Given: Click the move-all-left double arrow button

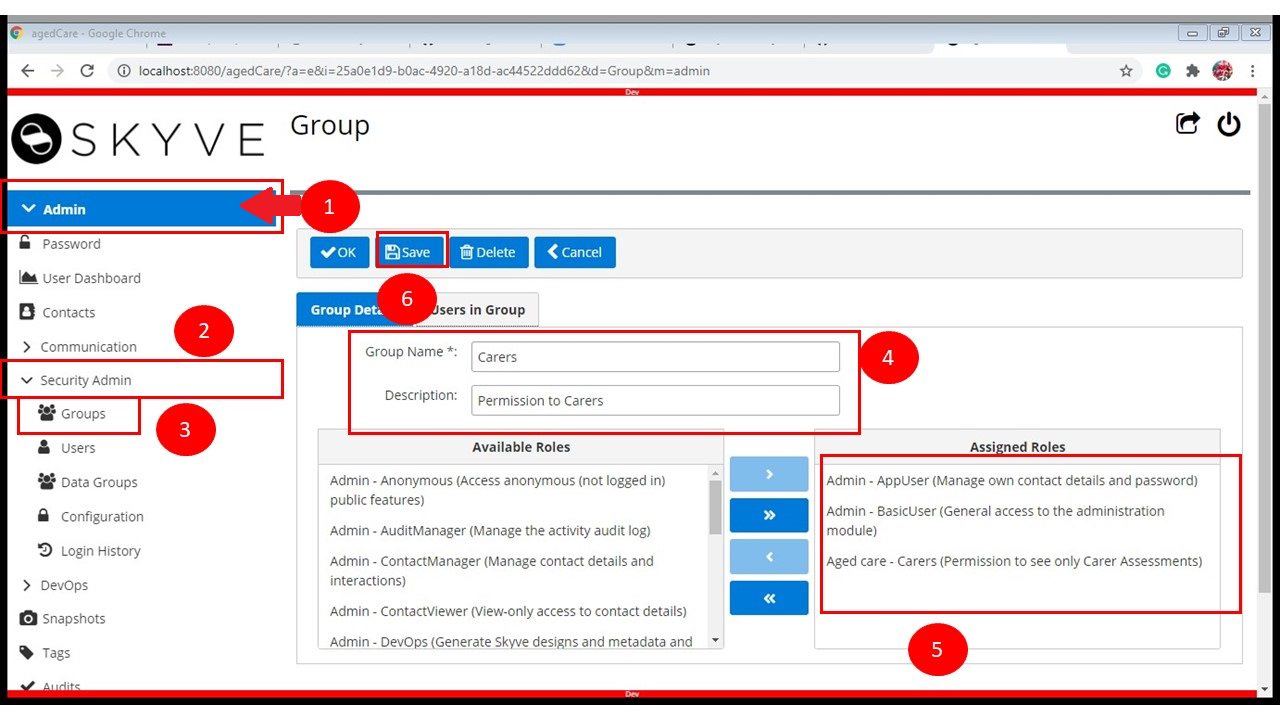Looking at the screenshot, I should pos(769,597).
